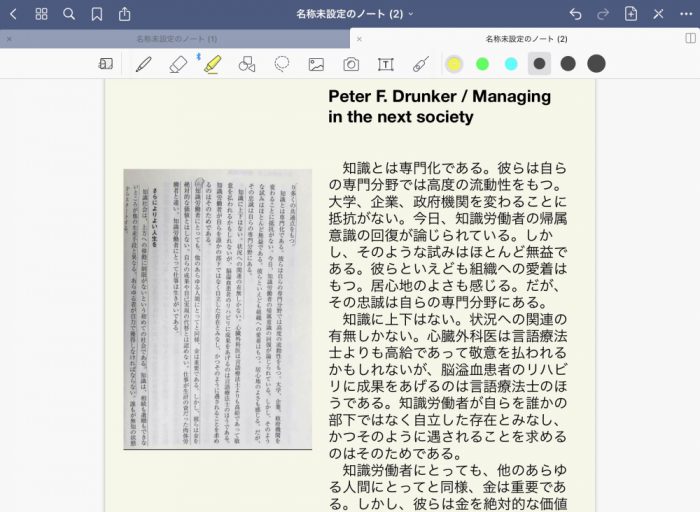Choose the yellow highlighter color
Image resolution: width=700 pixels, height=512 pixels.
(x=454, y=64)
